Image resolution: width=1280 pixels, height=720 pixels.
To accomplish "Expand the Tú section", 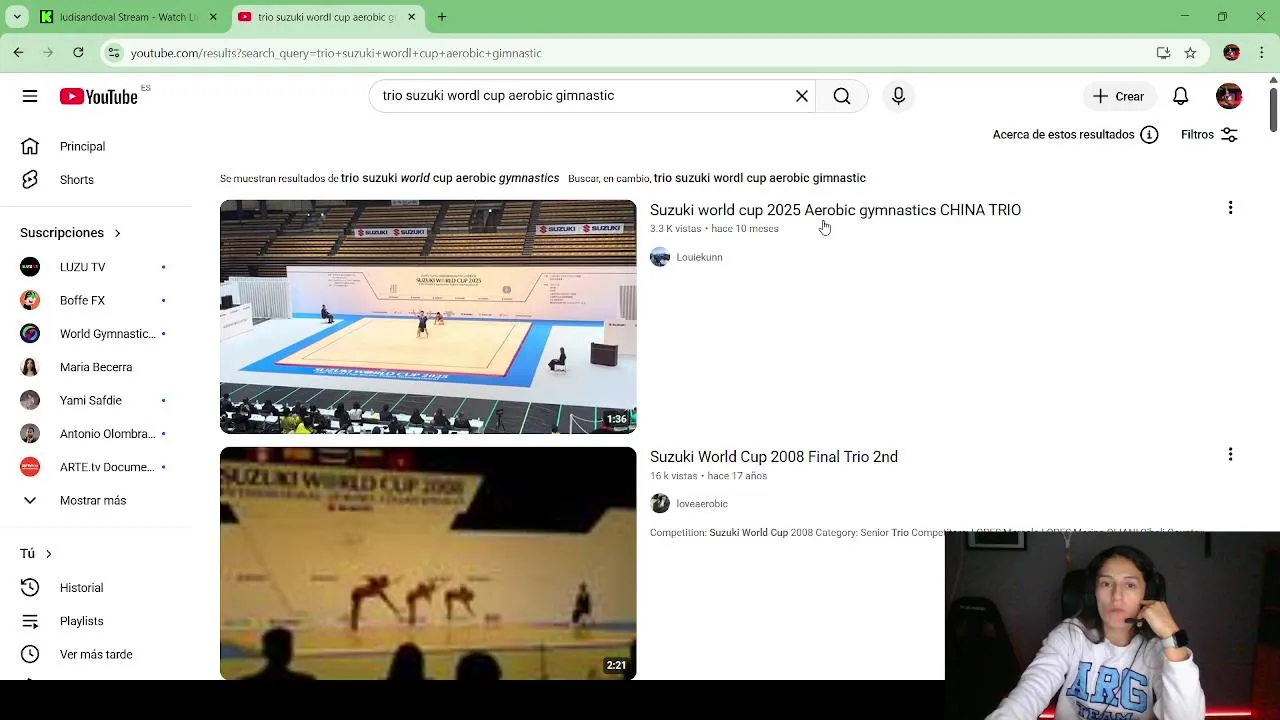I will [x=36, y=554].
